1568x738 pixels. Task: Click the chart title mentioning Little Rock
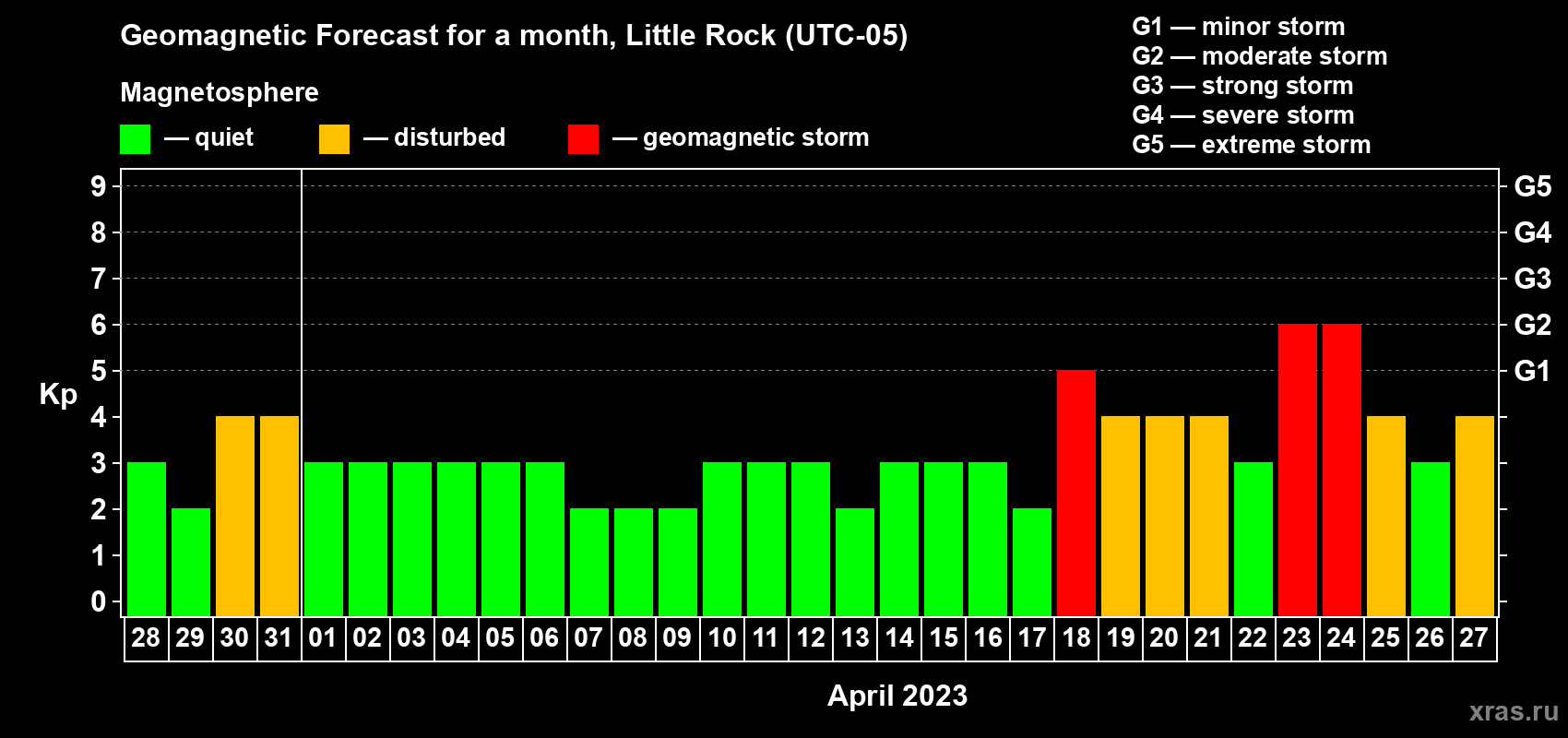(514, 35)
